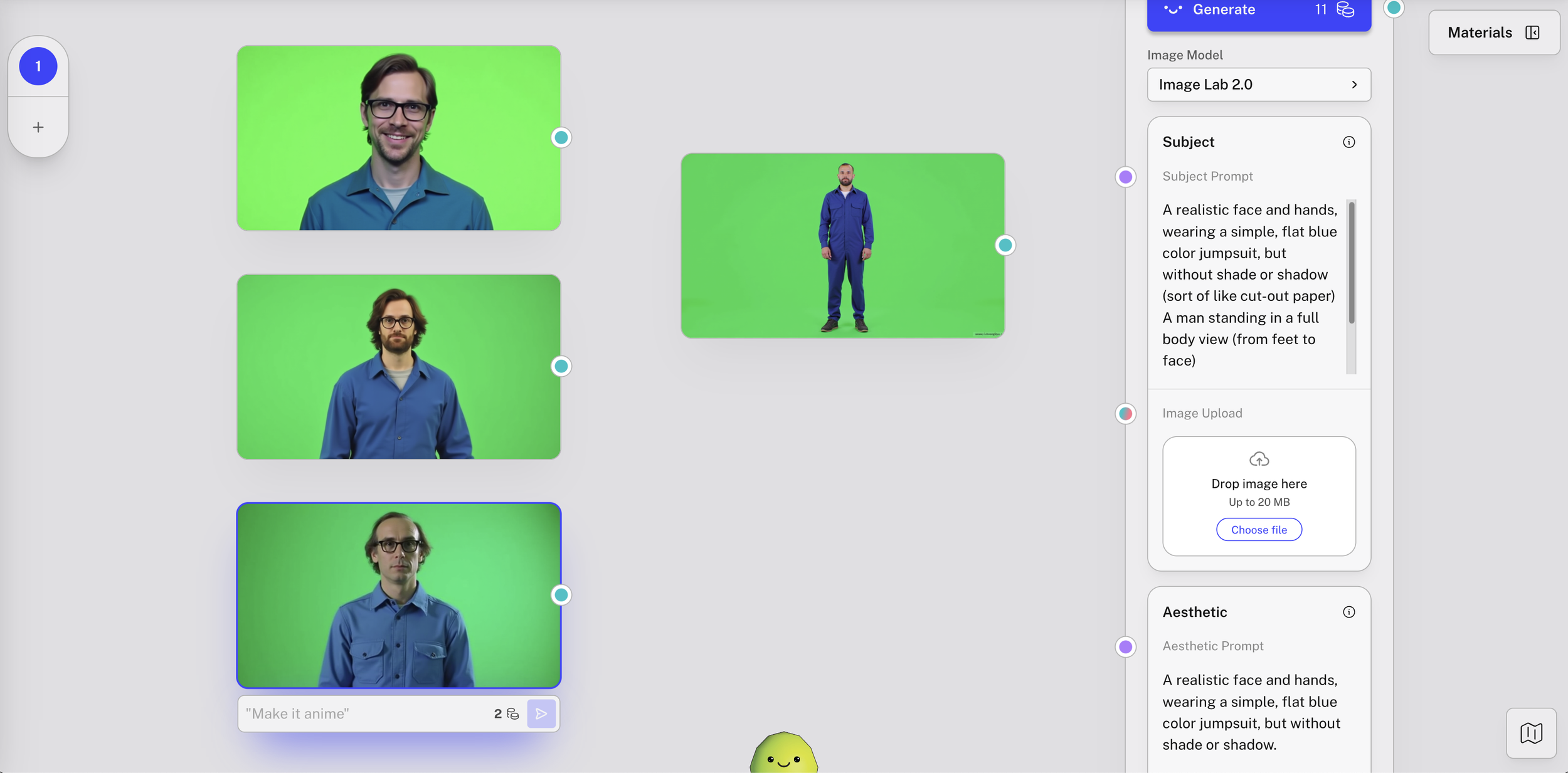Click the plus icon to add page
The height and width of the screenshot is (773, 1568).
[x=38, y=127]
